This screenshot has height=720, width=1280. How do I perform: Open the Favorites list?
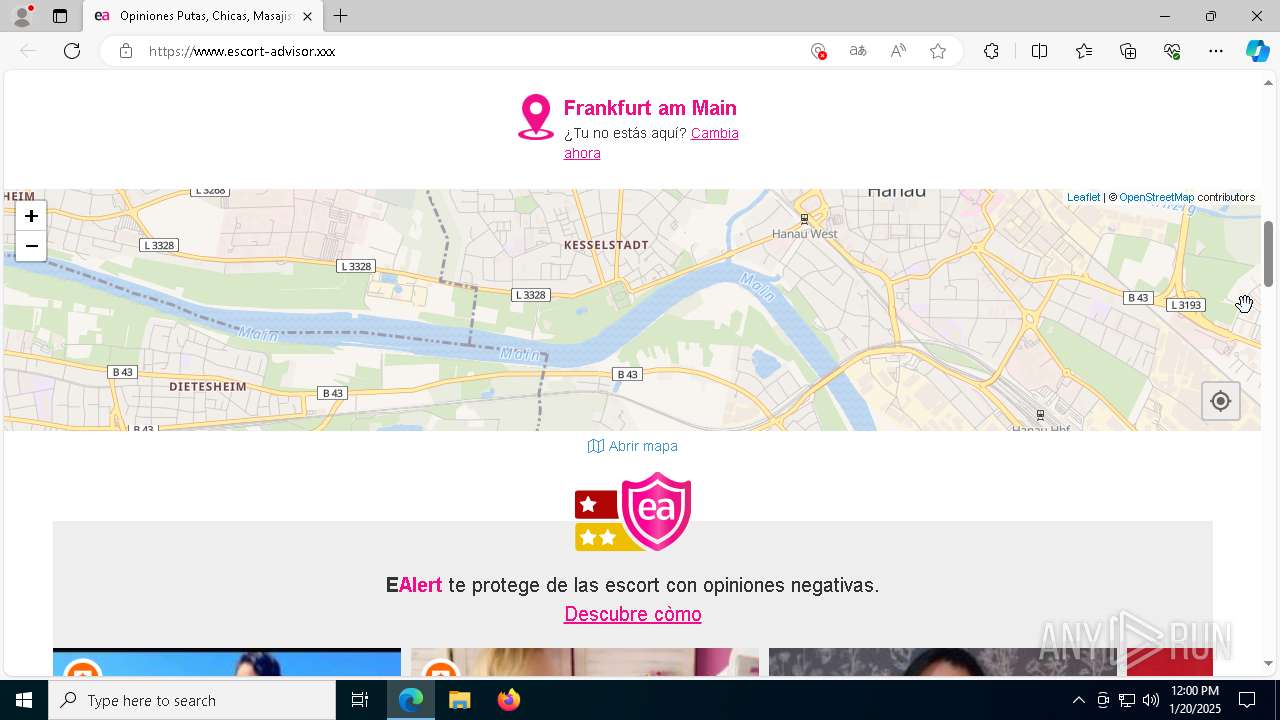(x=1084, y=51)
